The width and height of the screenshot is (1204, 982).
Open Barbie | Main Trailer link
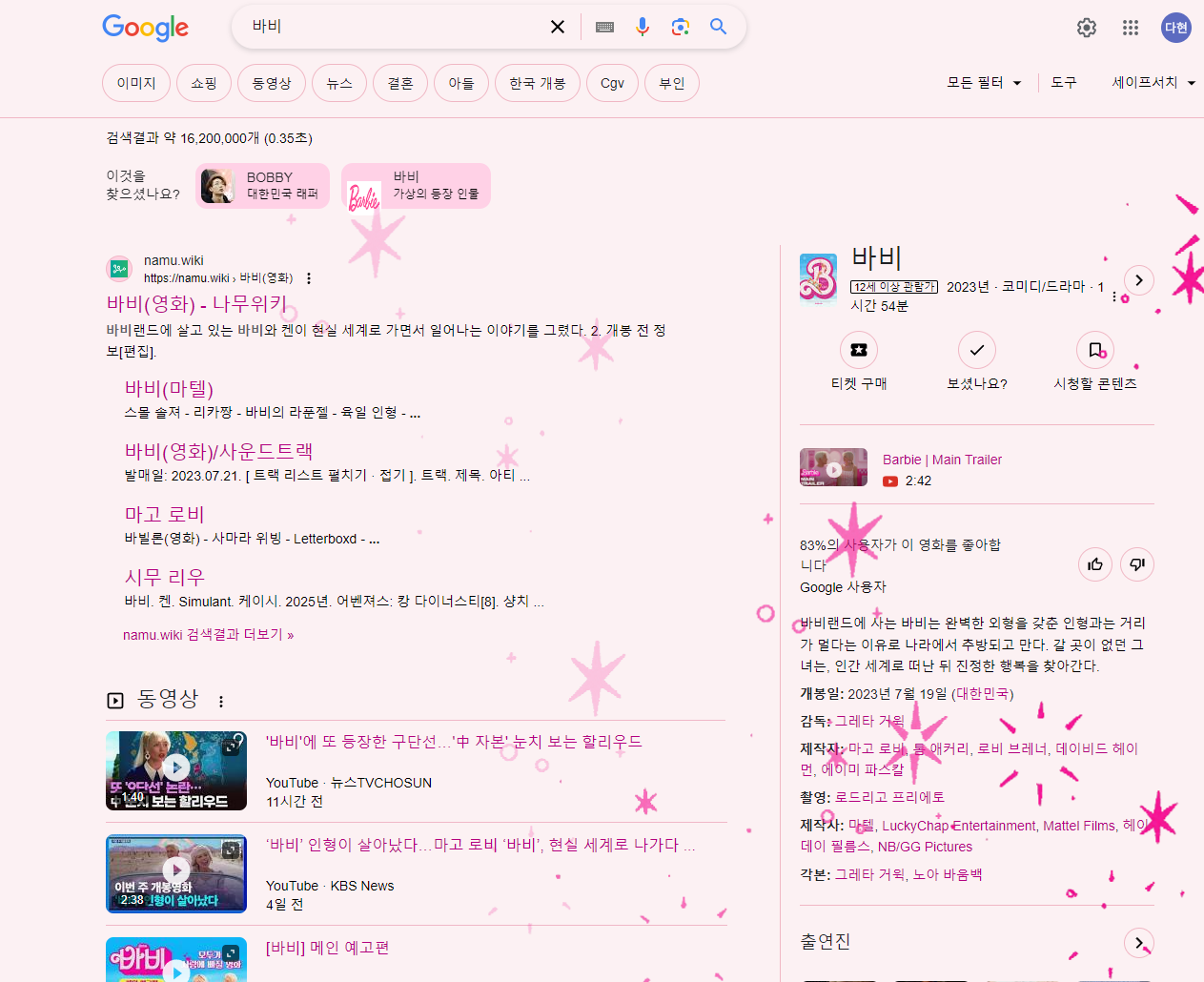coord(942,460)
